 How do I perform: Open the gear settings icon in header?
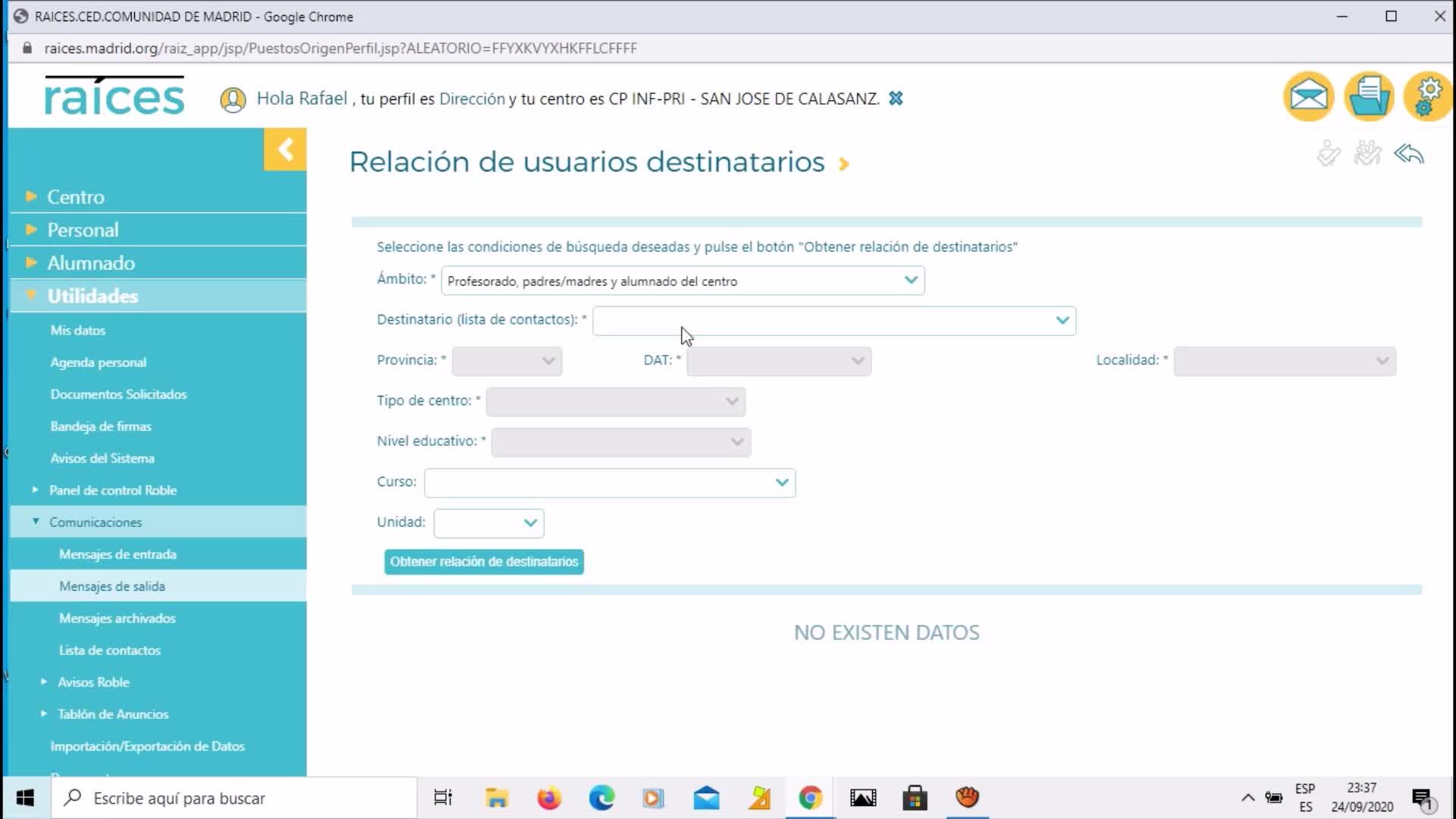click(x=1427, y=97)
